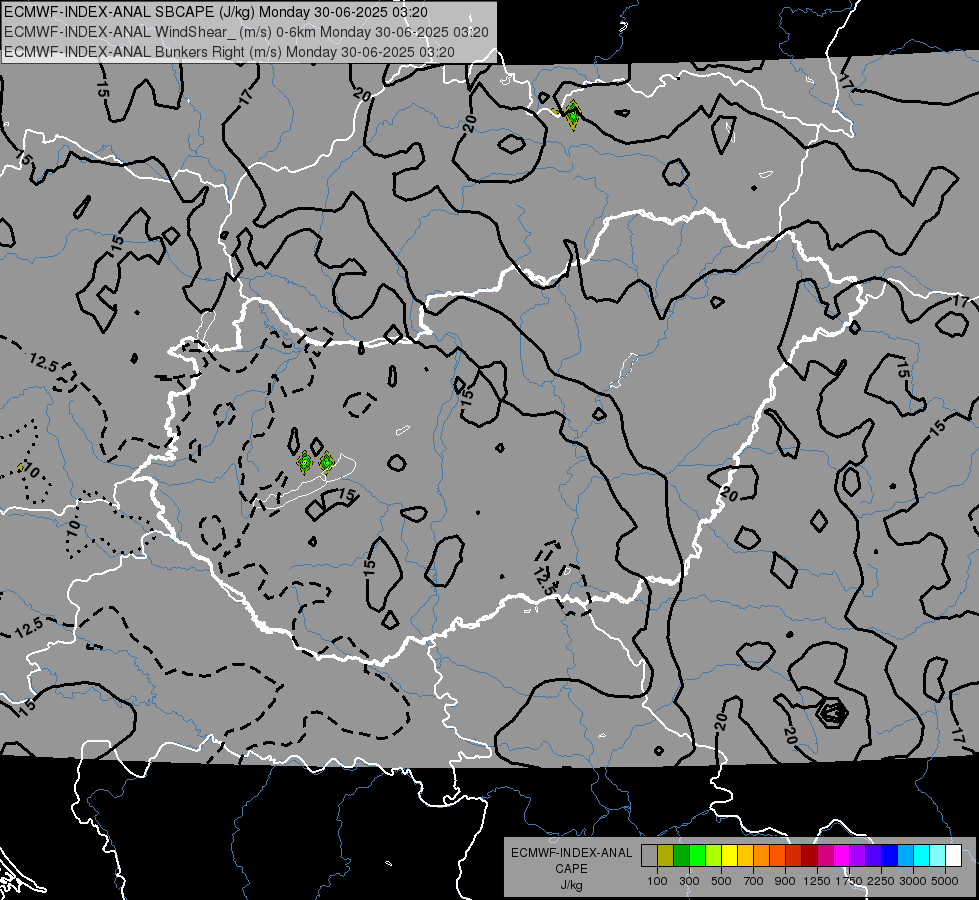Screen dimensions: 979x900
Task: Click the 500 tick label in legend
Action: 721,881
